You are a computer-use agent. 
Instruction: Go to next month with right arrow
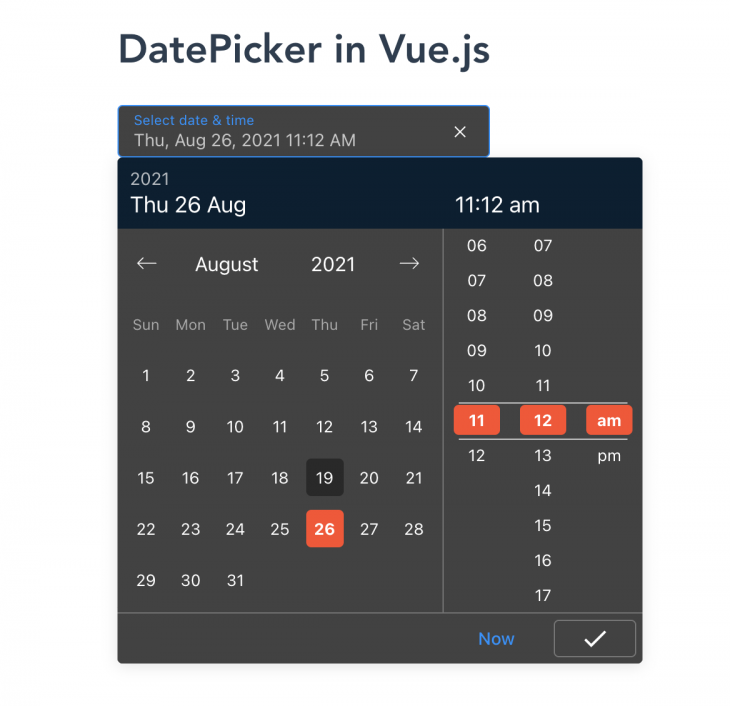pos(409,264)
